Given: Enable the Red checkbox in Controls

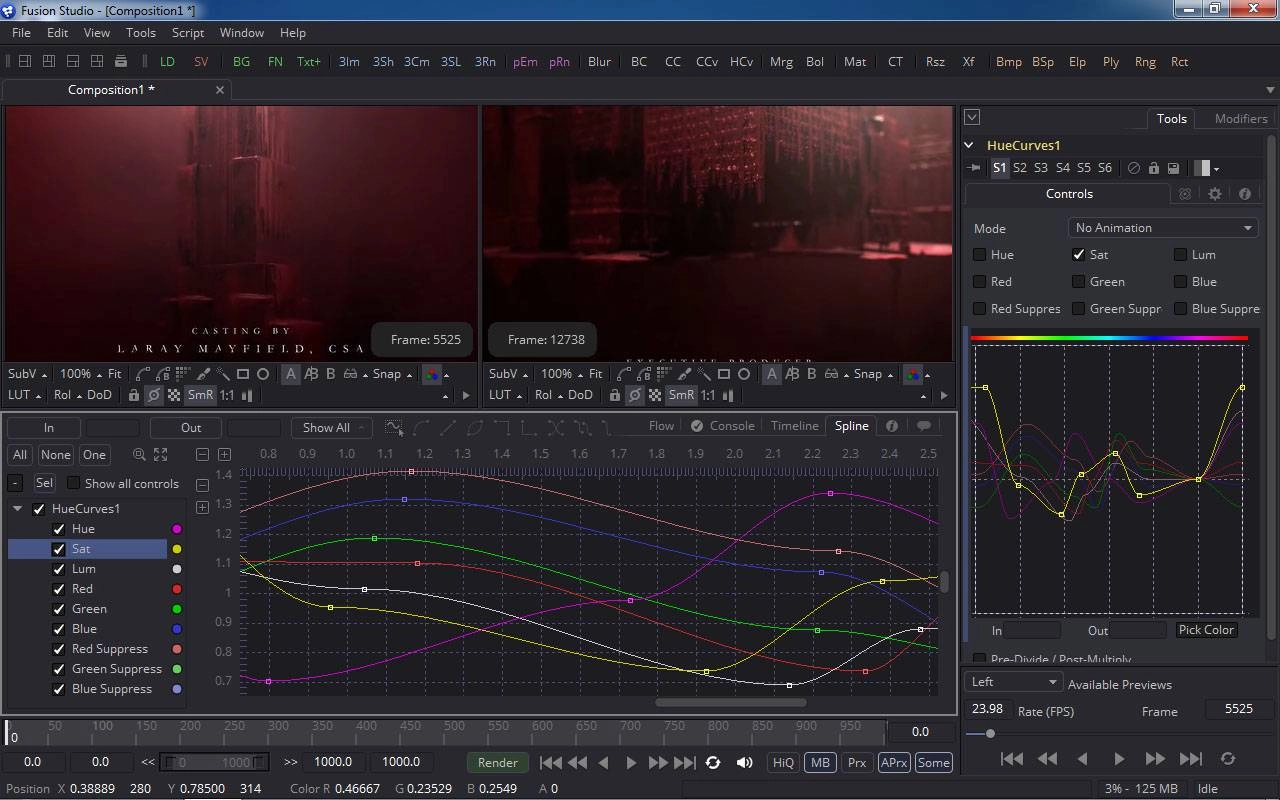Looking at the screenshot, I should (x=980, y=281).
